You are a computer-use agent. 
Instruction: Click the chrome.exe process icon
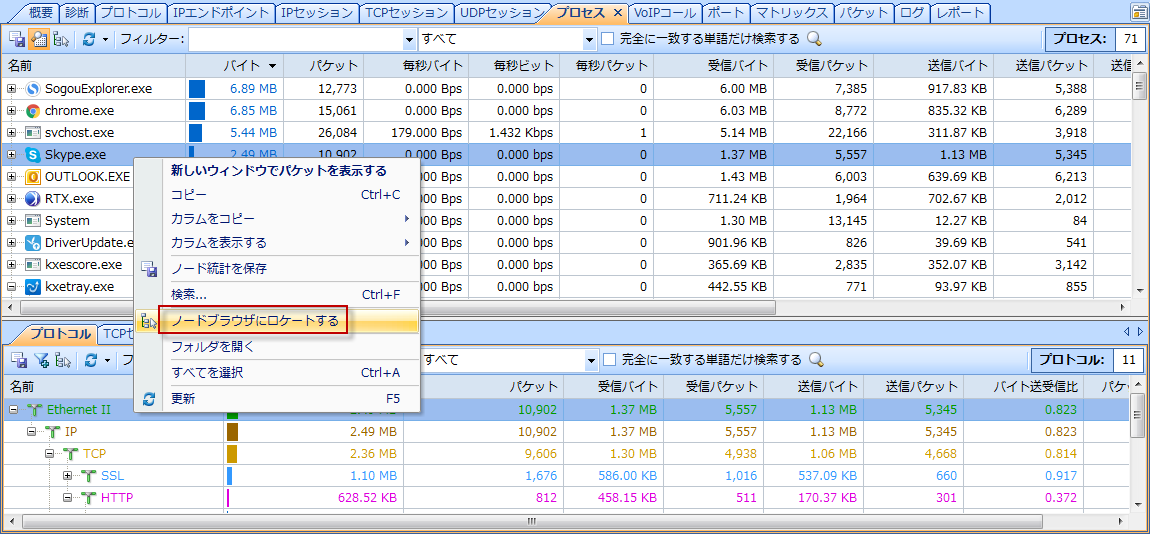point(33,111)
